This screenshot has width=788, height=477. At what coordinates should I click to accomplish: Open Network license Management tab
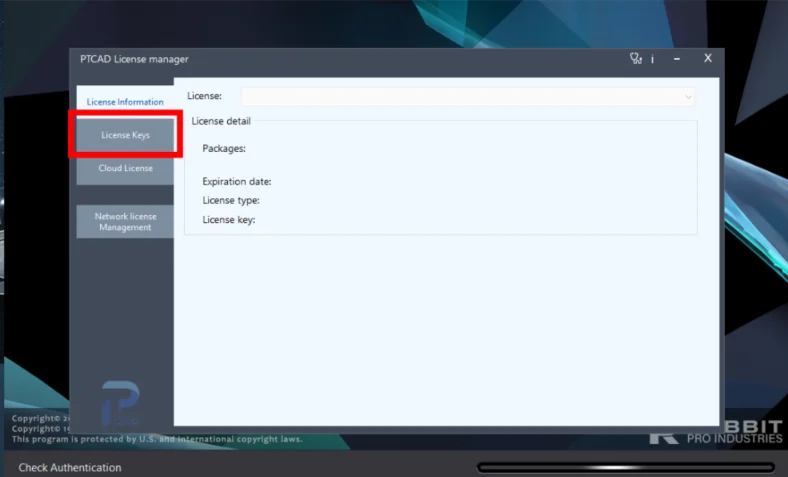tap(125, 222)
